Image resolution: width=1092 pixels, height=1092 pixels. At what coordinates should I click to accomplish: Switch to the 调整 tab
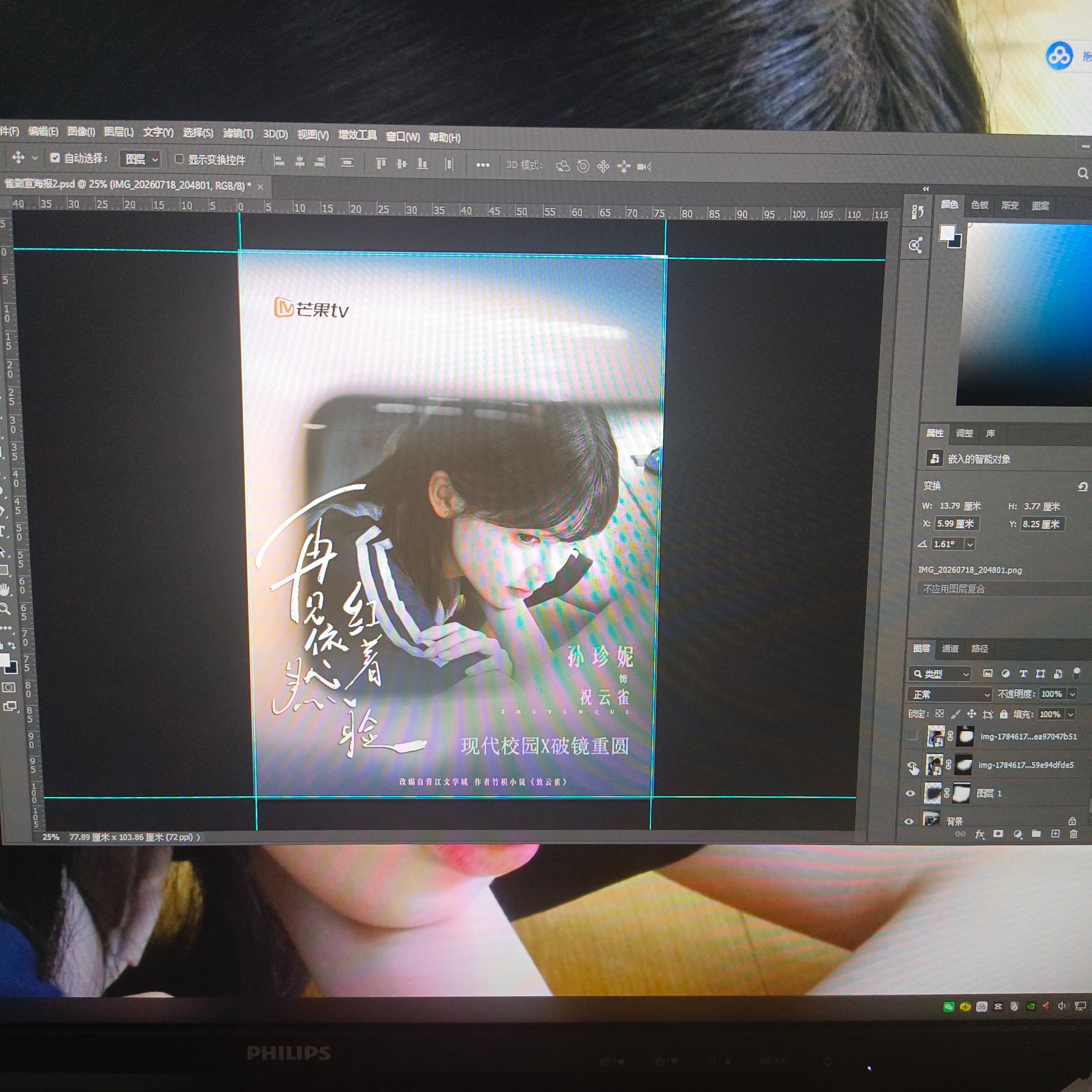coord(964,434)
